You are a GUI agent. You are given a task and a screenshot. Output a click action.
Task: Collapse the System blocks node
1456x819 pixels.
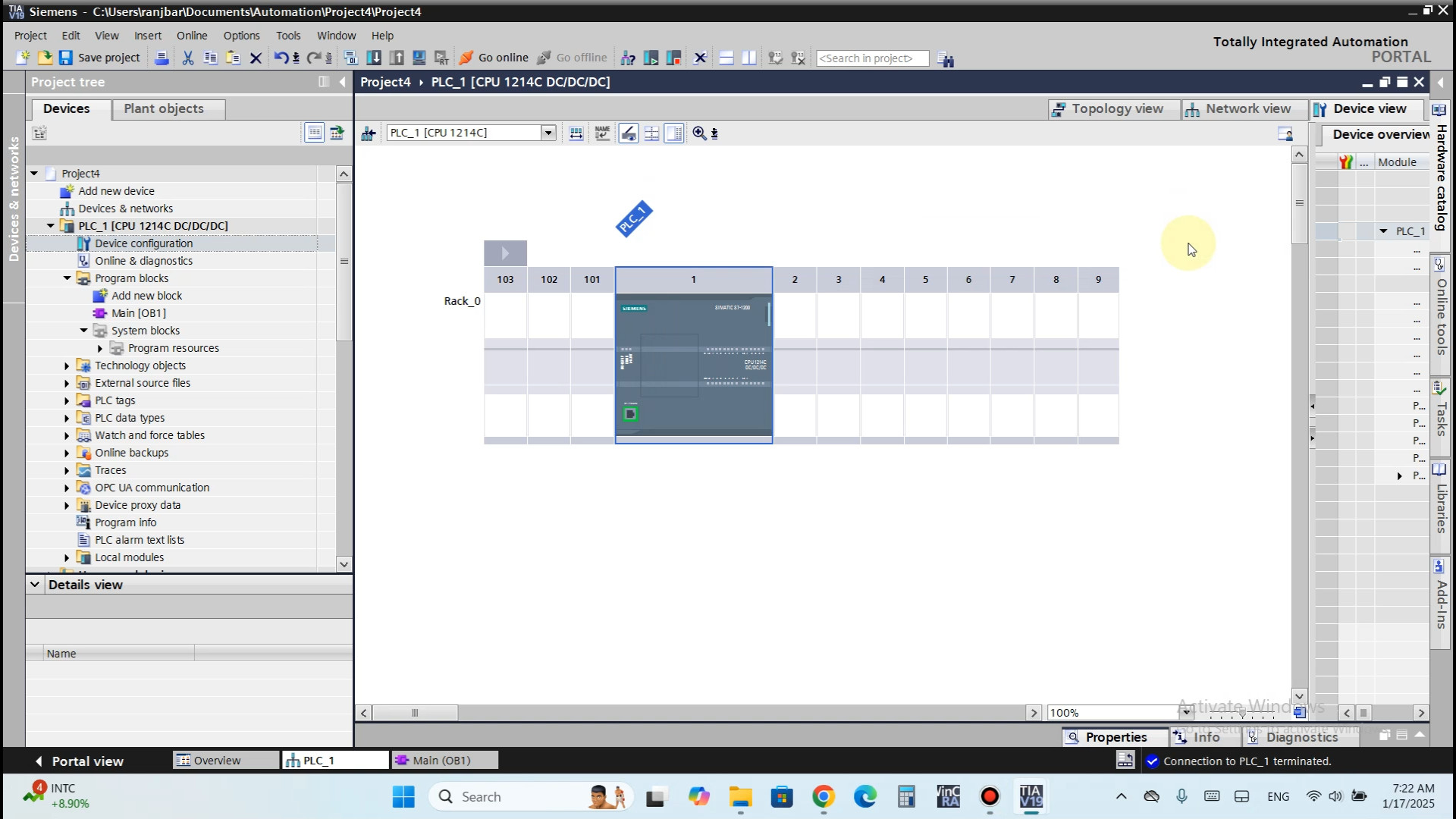click(84, 331)
